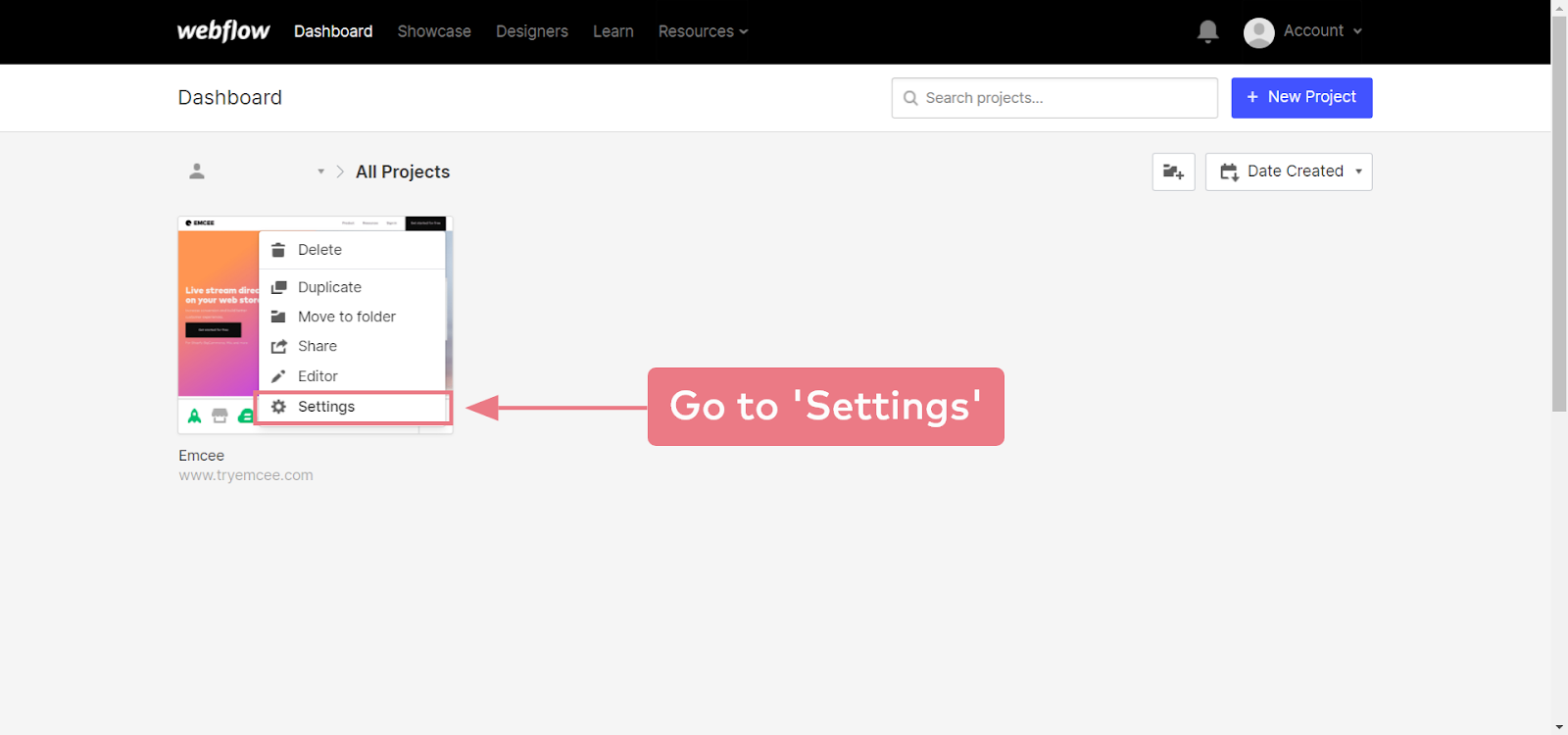1568x735 pixels.
Task: Click the workspace user icon in breadcrumb
Action: 197,171
